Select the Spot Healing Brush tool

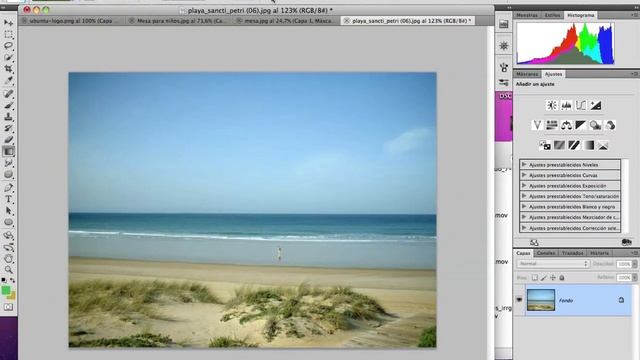(x=9, y=94)
